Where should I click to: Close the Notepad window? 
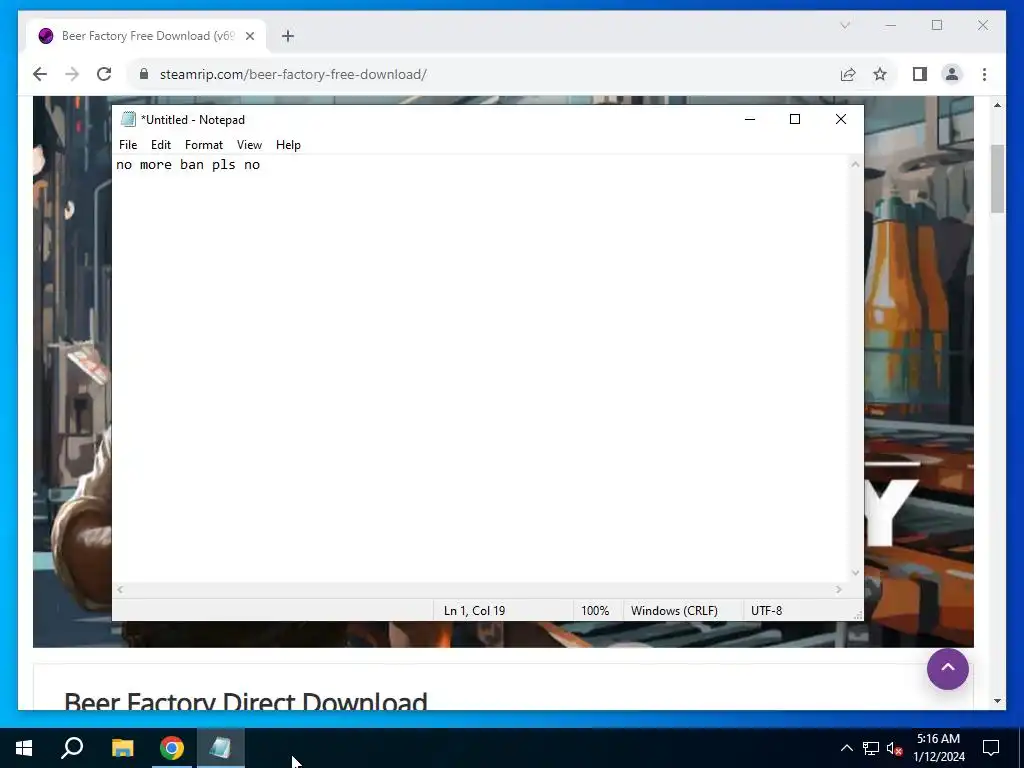click(841, 120)
